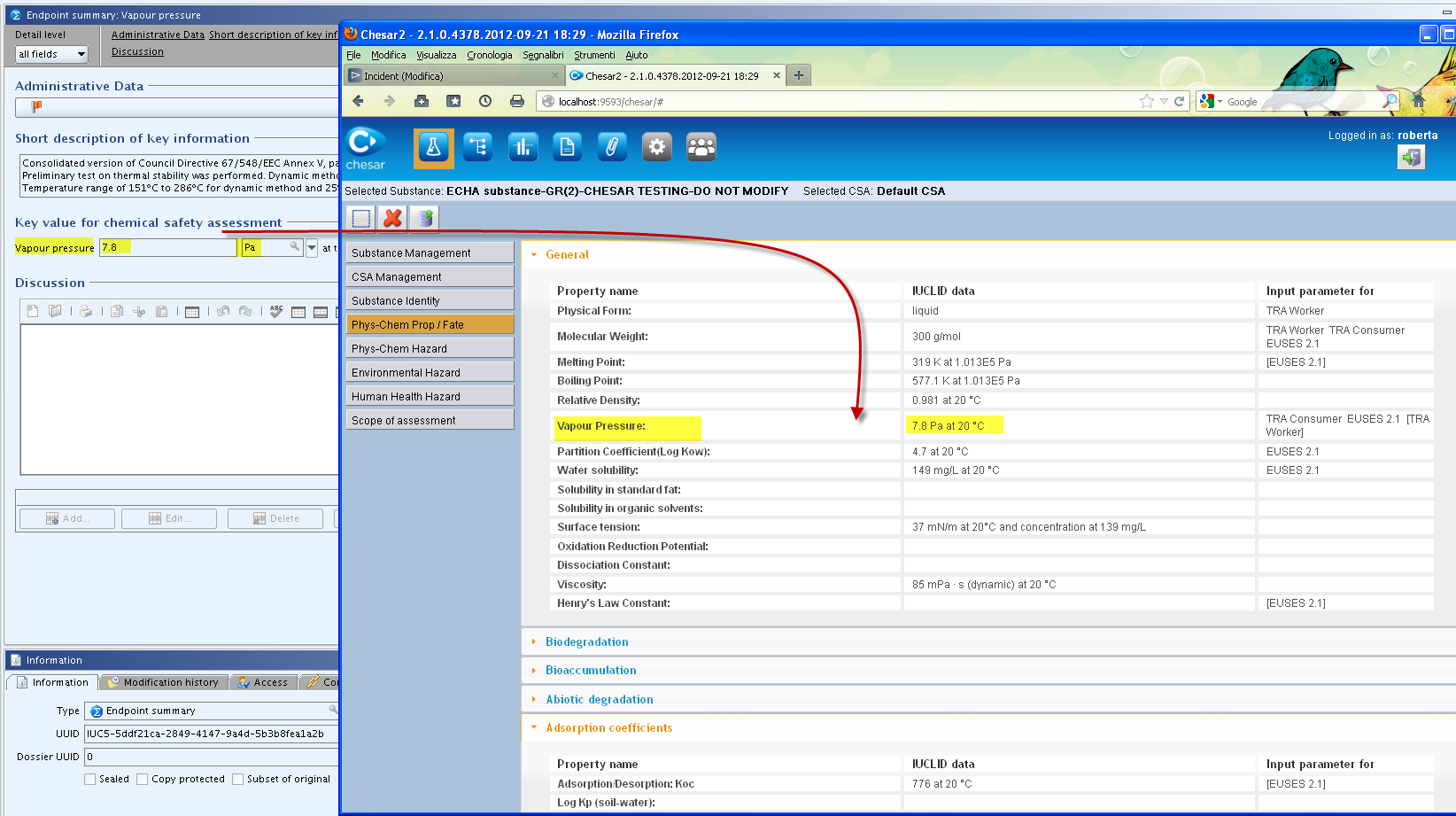
Task: Click the Add... button
Action: click(x=67, y=518)
